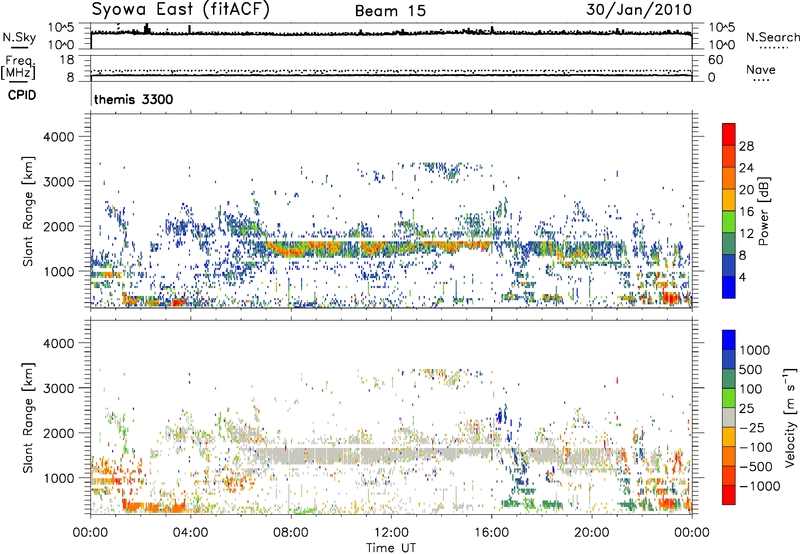Select the 'Power [dB]' colorbar title
800x554 pixels.
(x=764, y=211)
